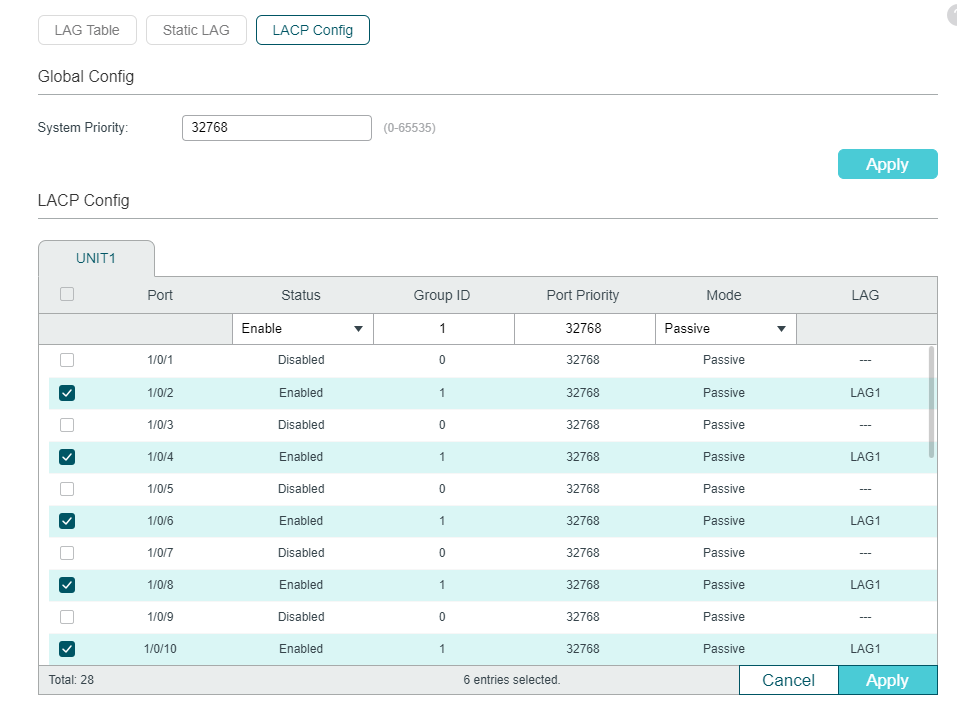Switch to the LAG Table tab
Screen dimensions: 957x705
click(x=87, y=30)
